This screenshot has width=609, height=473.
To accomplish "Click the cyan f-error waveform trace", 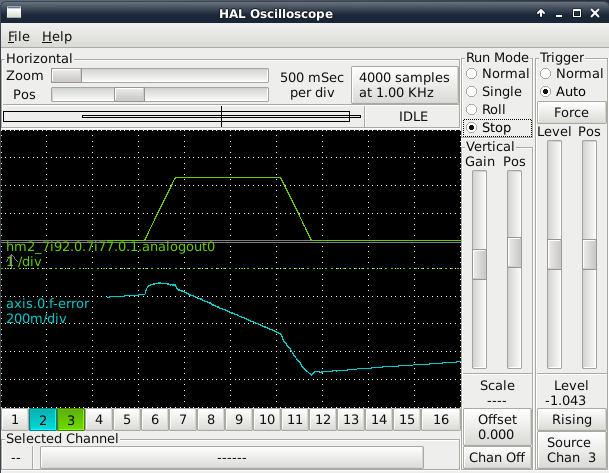I will point(233,312).
